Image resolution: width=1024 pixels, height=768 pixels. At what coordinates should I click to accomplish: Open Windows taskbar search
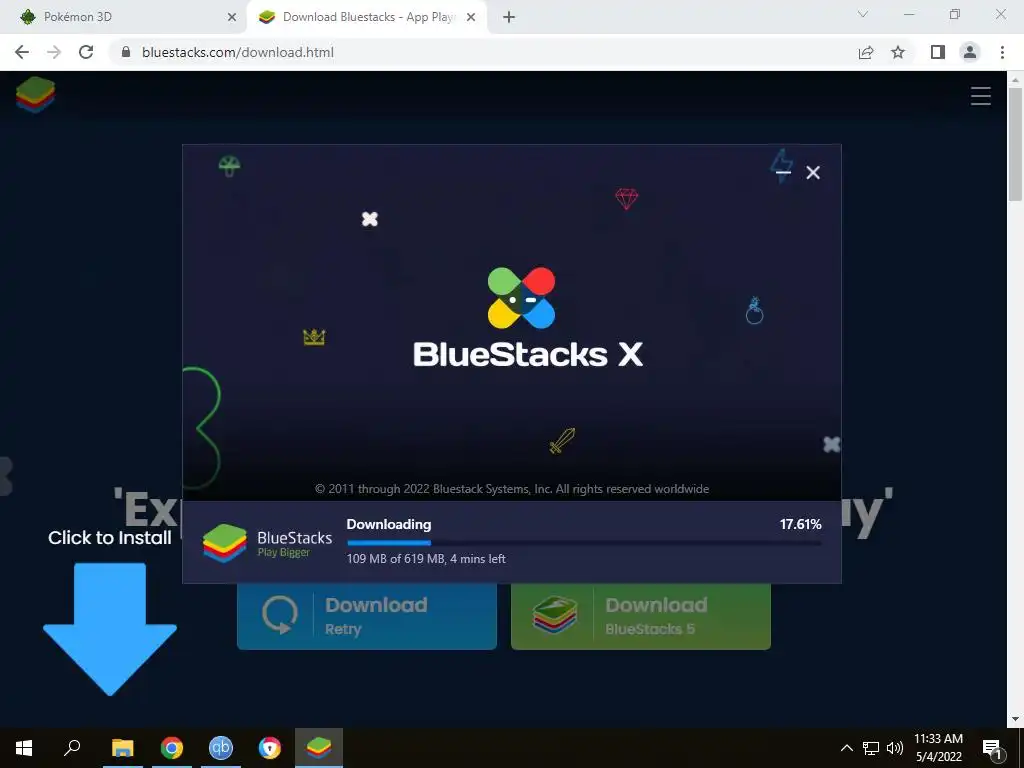(x=72, y=748)
